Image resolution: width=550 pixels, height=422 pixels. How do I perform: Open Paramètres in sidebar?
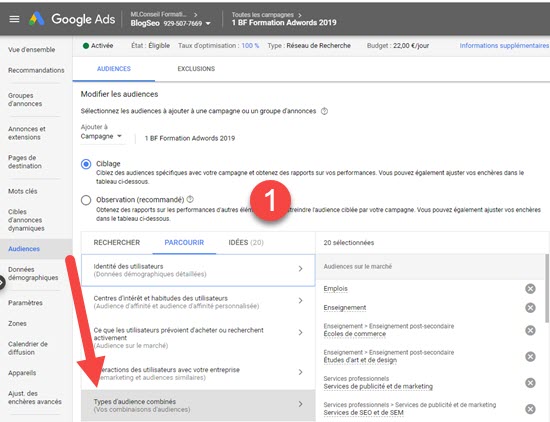tap(25, 303)
